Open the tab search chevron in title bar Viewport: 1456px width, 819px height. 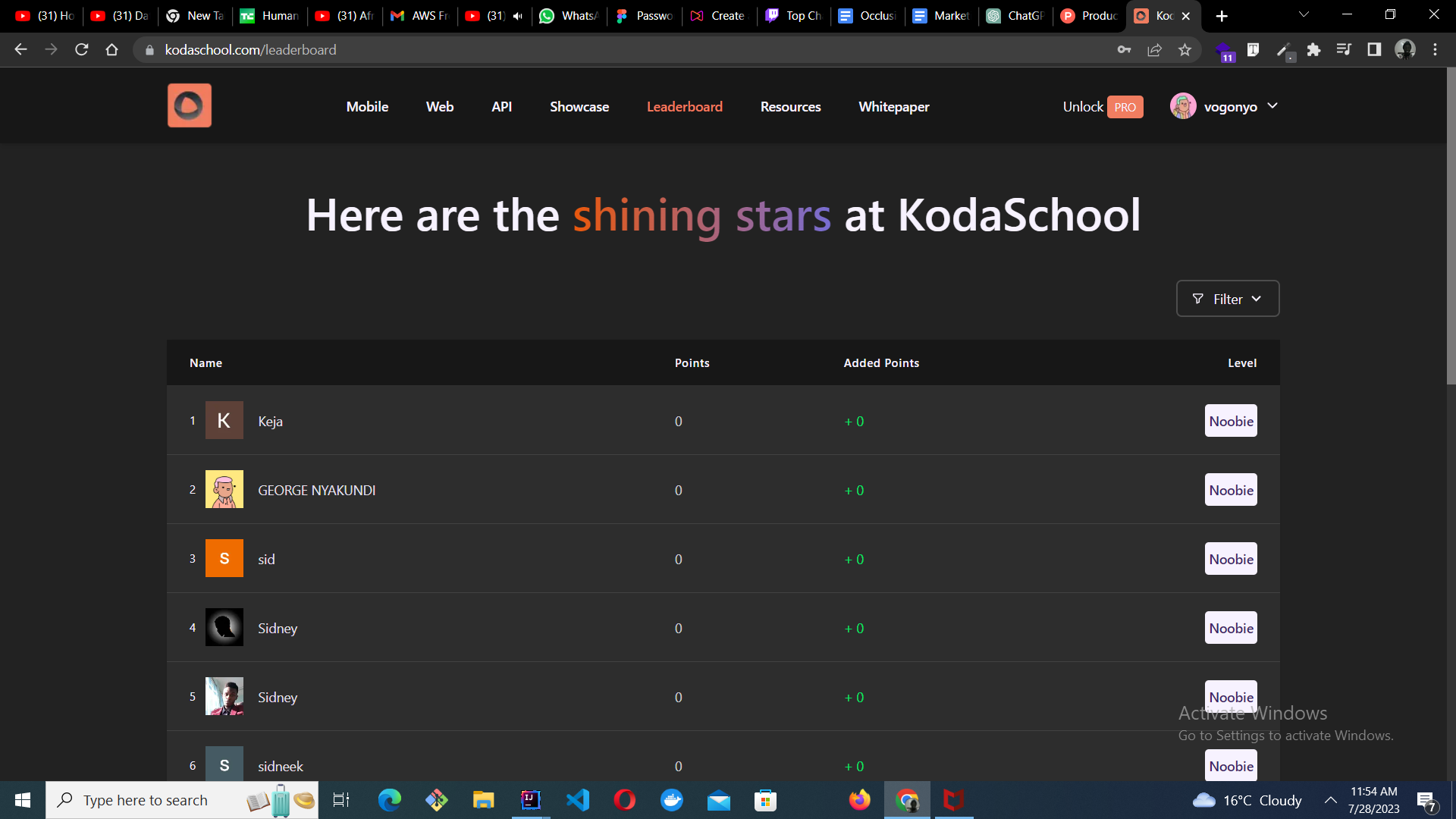(1304, 15)
